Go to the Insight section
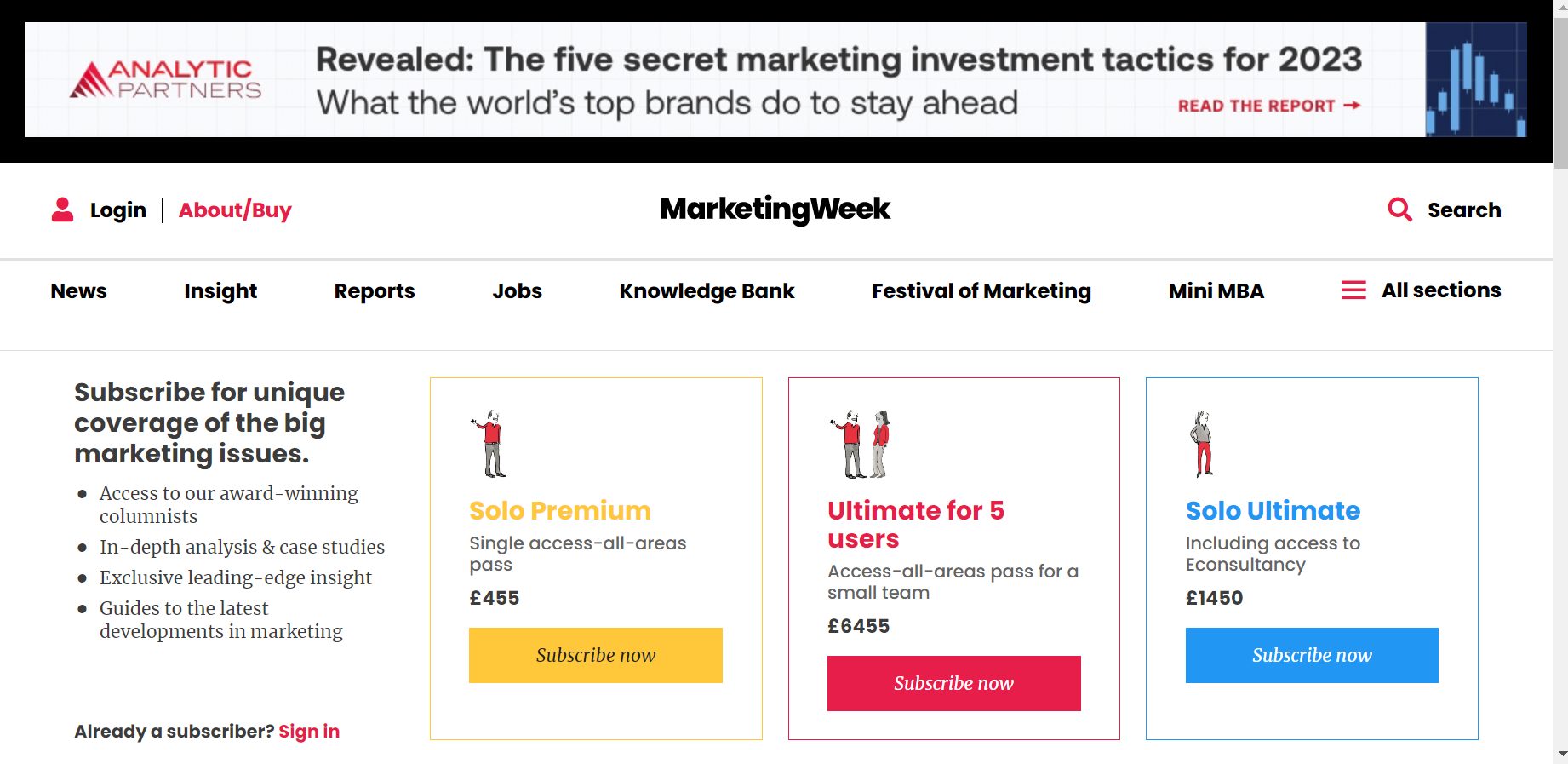The height and width of the screenshot is (764, 1568). 220,291
